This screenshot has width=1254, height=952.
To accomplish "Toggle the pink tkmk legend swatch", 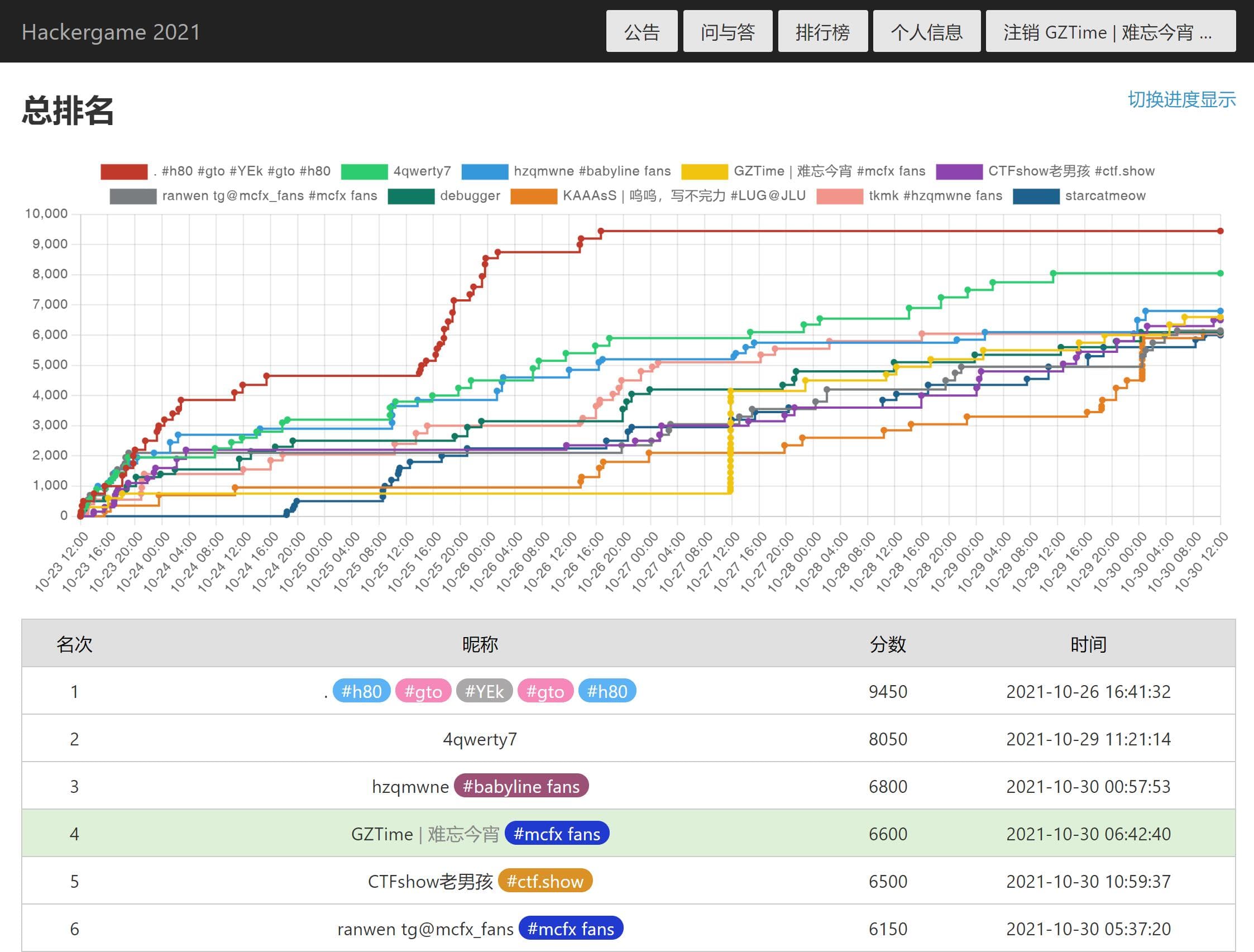I will click(x=840, y=196).
